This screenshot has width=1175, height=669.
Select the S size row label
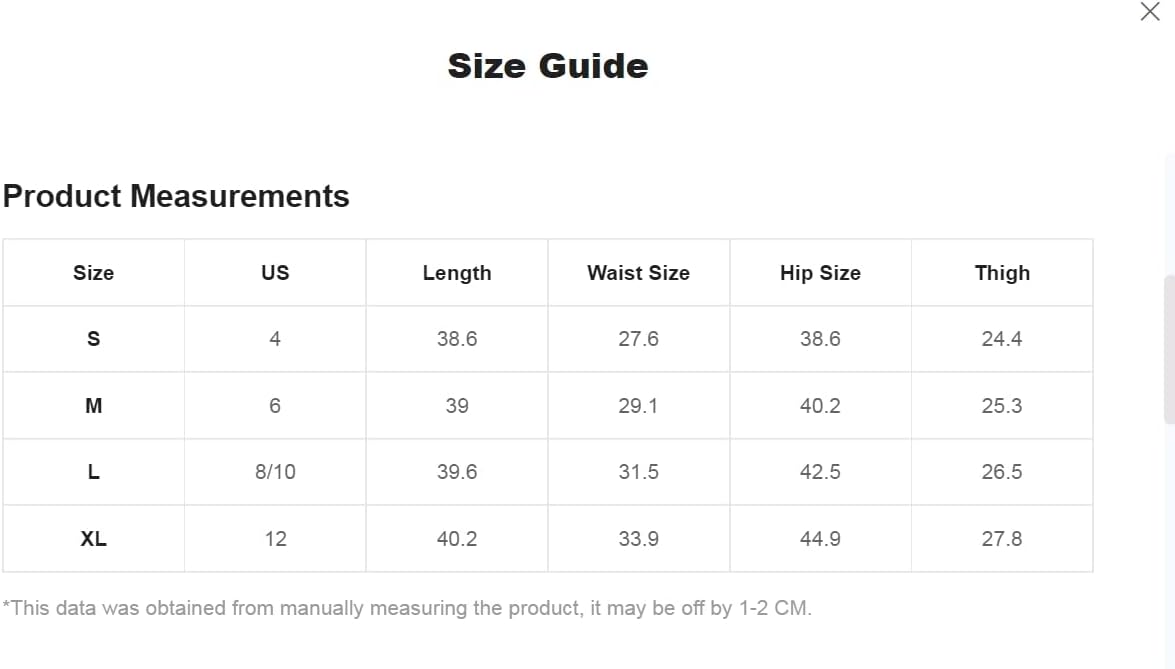[94, 339]
